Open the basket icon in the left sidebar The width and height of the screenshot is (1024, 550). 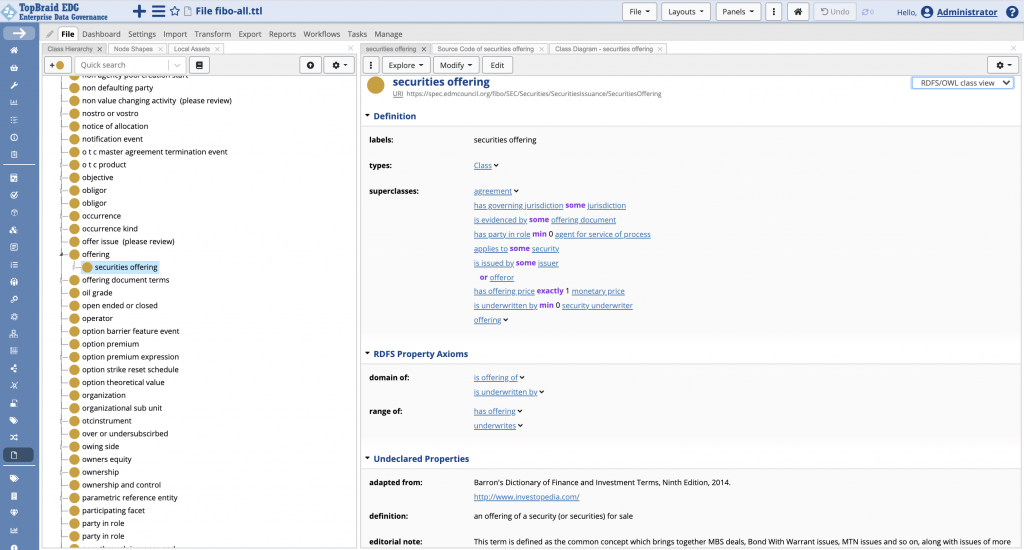pyautogui.click(x=14, y=68)
